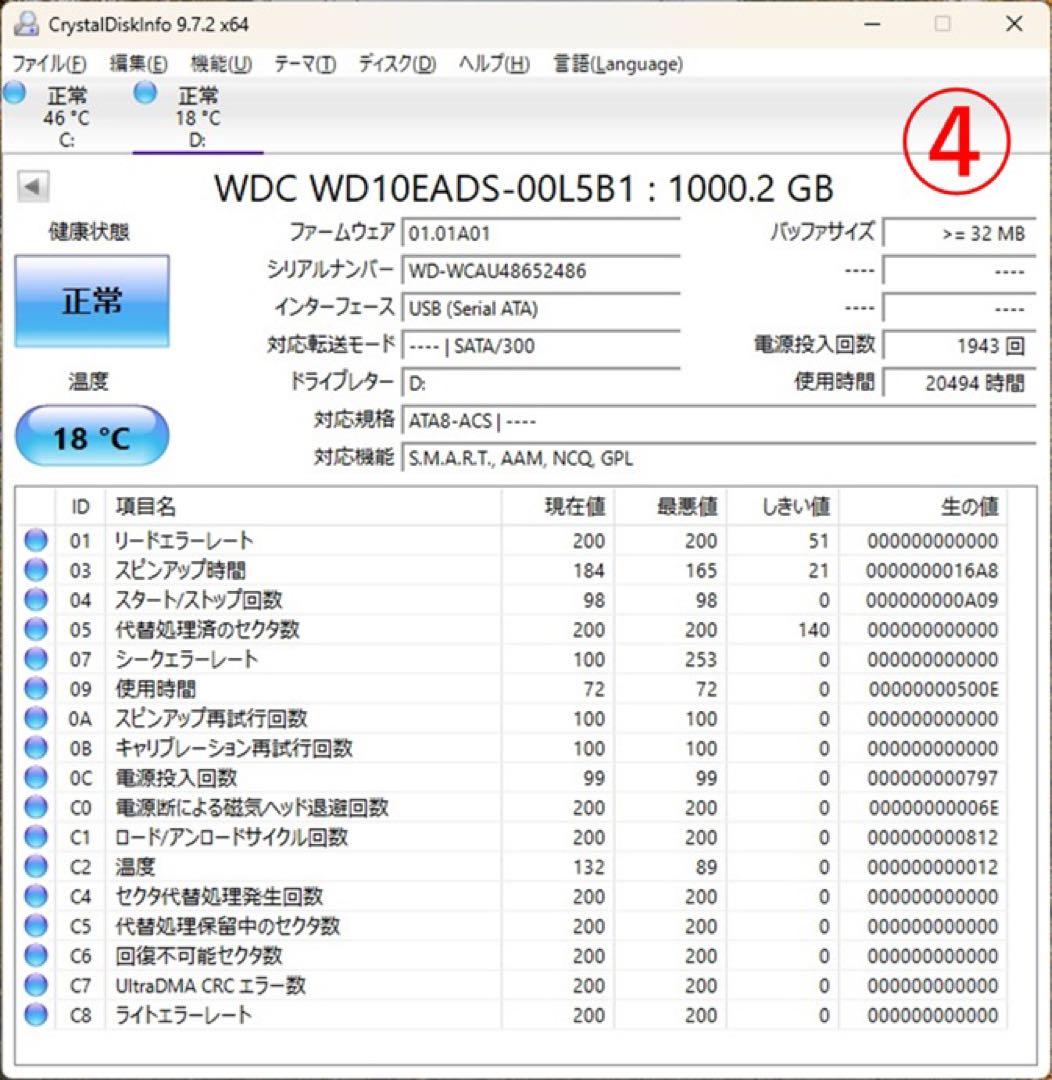This screenshot has width=1052, height=1080.
Task: Click the status icon beside スピンアップ時間
Action: click(35, 571)
